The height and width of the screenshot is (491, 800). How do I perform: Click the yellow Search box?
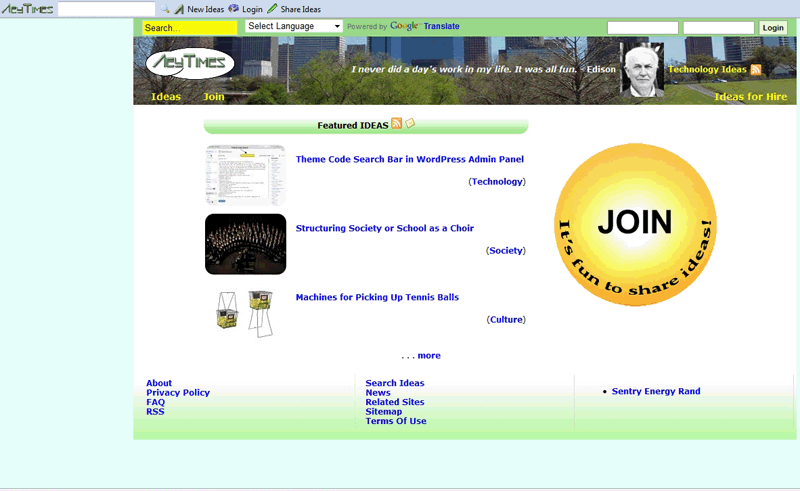coord(190,28)
